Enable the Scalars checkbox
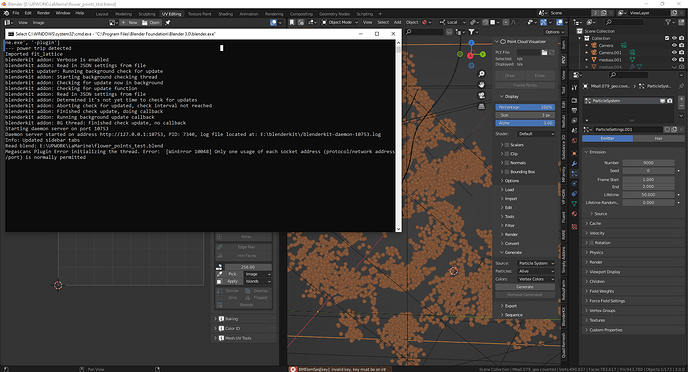 (x=507, y=145)
